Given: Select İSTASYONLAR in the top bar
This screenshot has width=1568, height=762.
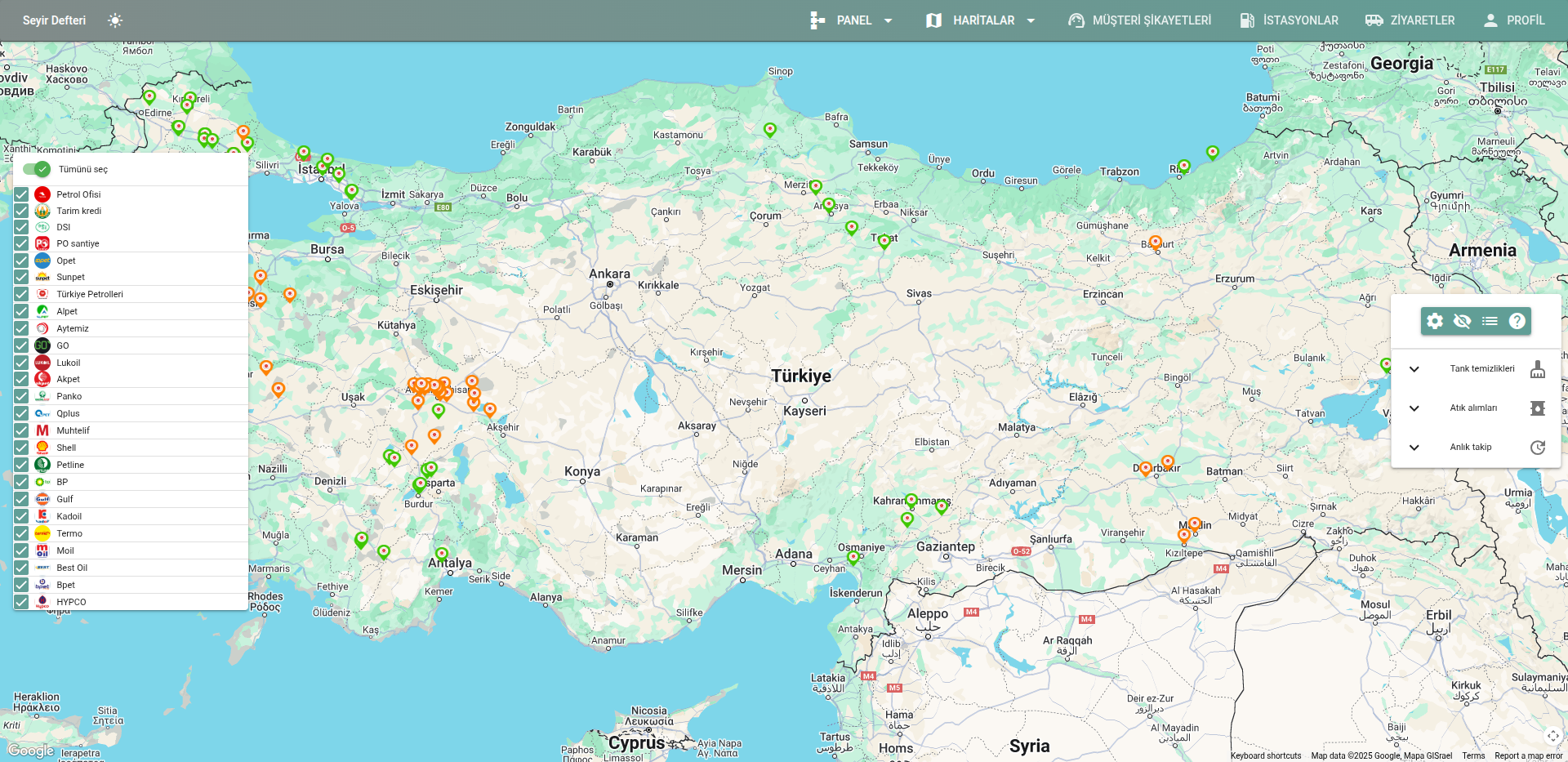Looking at the screenshot, I should point(1298,20).
